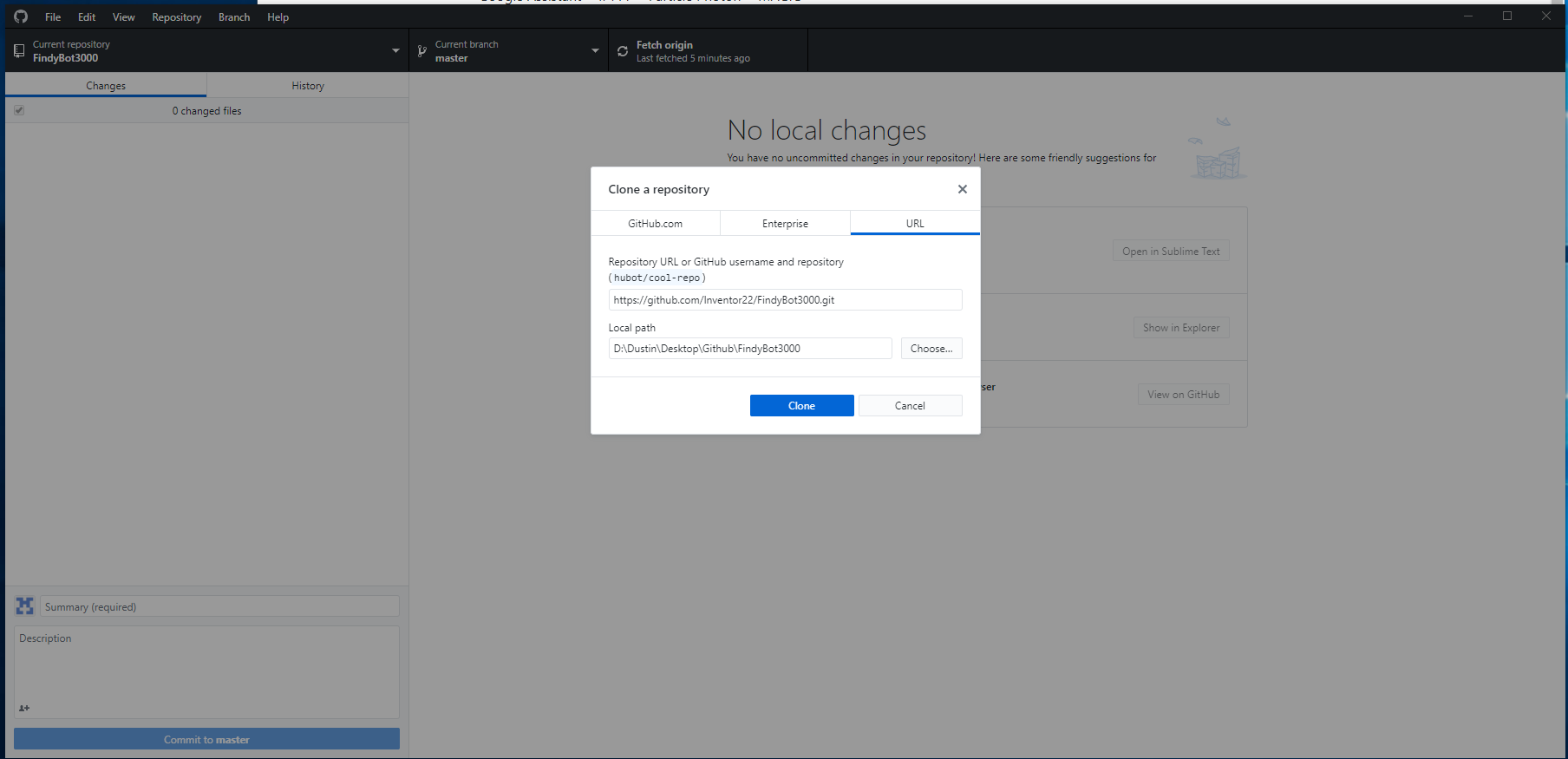
Task: Click the Fetch origin button
Action: (x=709, y=50)
